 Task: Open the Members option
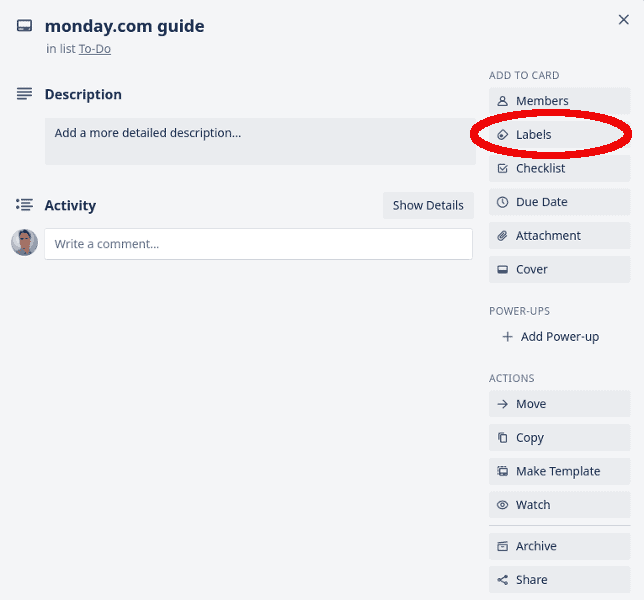pos(559,101)
